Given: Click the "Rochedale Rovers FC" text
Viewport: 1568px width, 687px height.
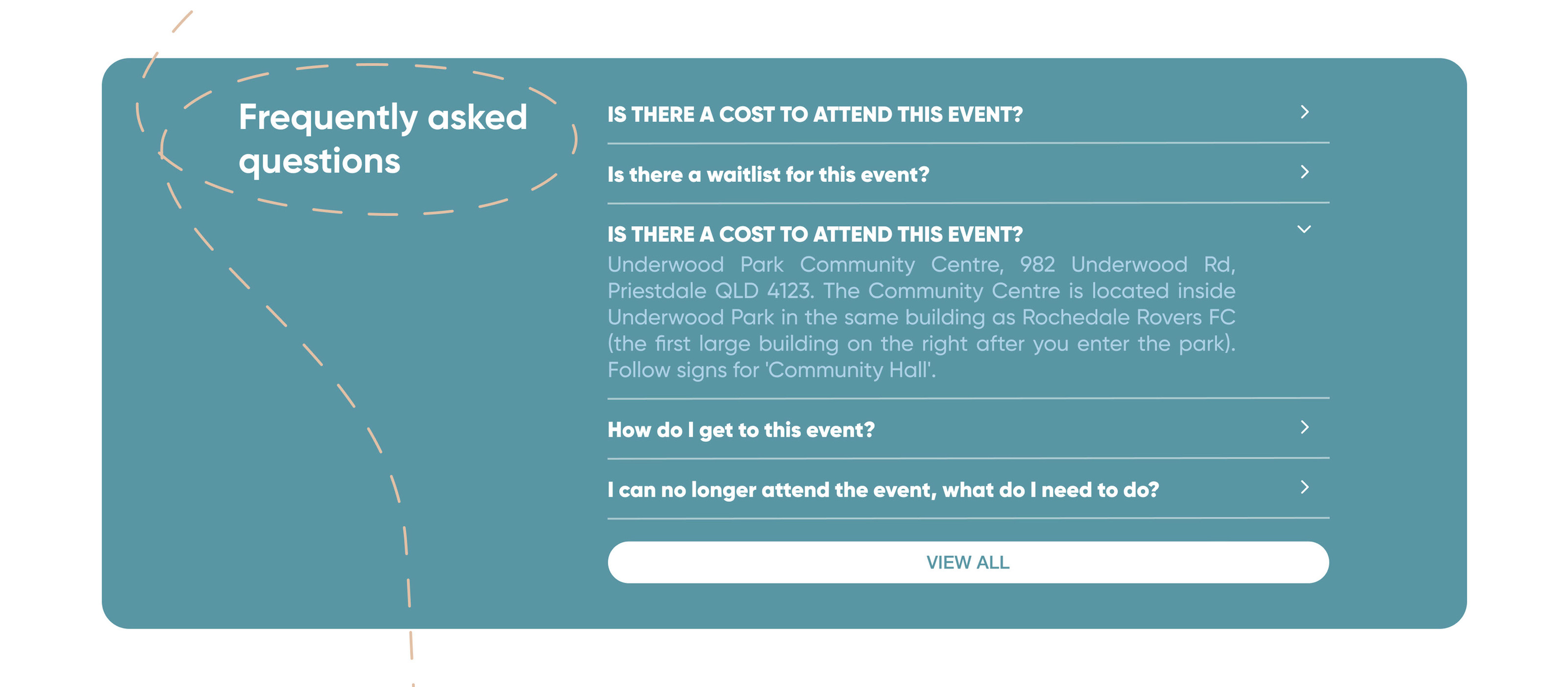Looking at the screenshot, I should (1128, 318).
